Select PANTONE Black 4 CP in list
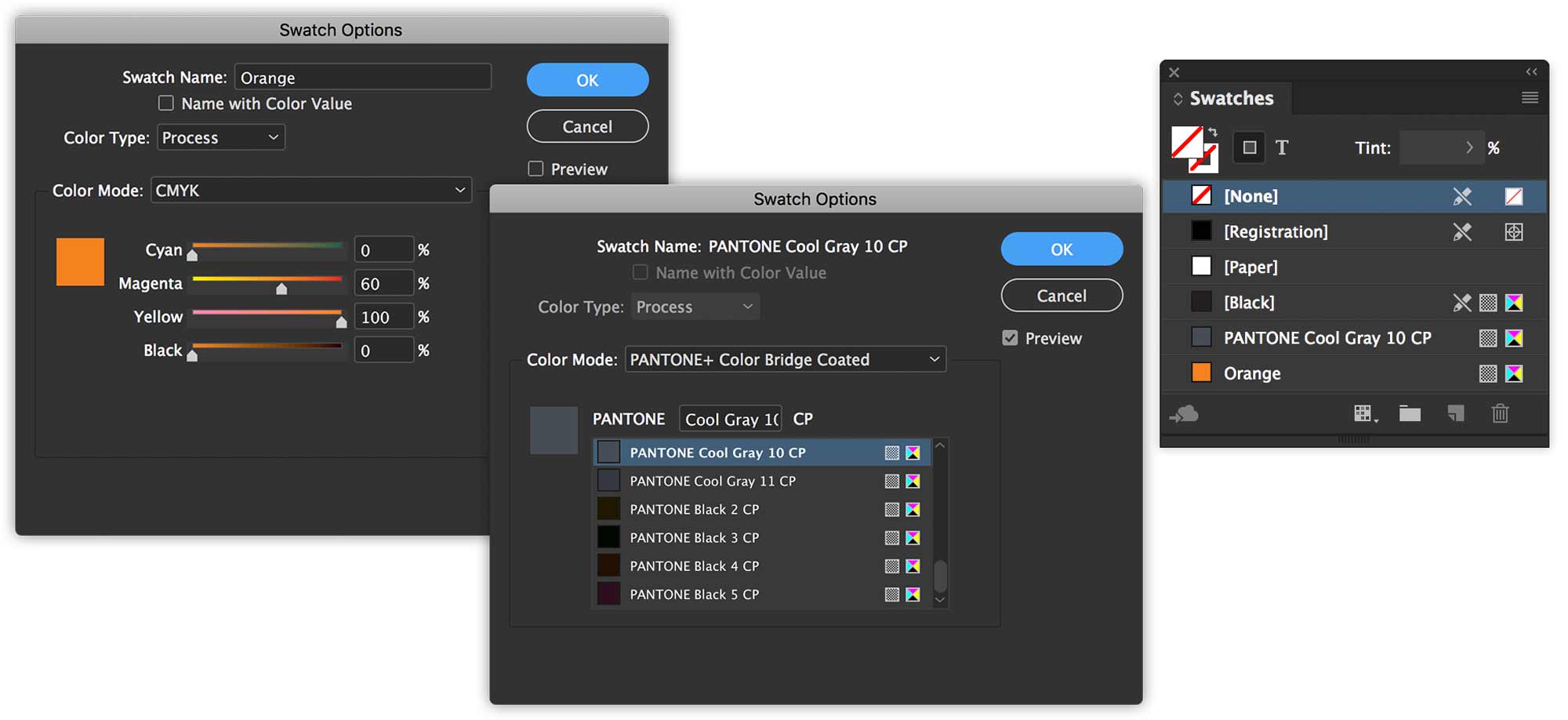Viewport: 1568px width, 720px height. pos(761,565)
